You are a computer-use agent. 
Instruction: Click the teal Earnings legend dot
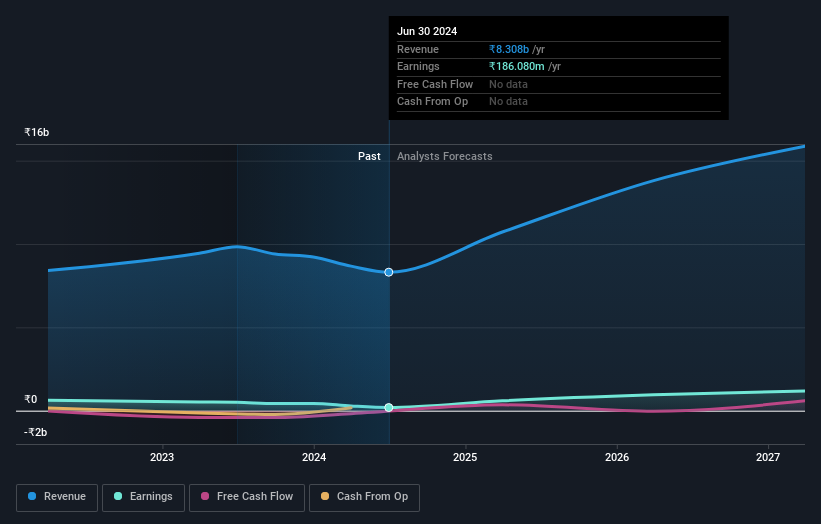point(118,496)
